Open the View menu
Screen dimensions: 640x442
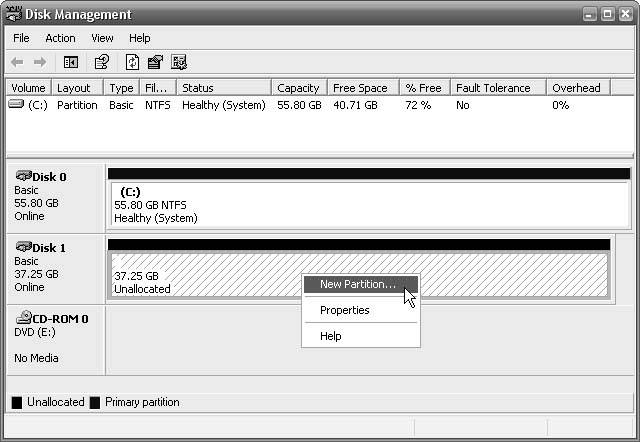point(102,38)
